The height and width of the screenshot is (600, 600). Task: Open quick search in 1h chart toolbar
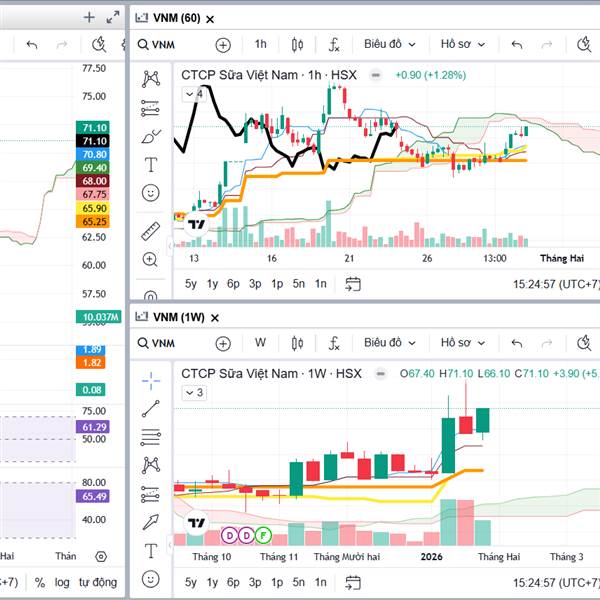(x=584, y=45)
